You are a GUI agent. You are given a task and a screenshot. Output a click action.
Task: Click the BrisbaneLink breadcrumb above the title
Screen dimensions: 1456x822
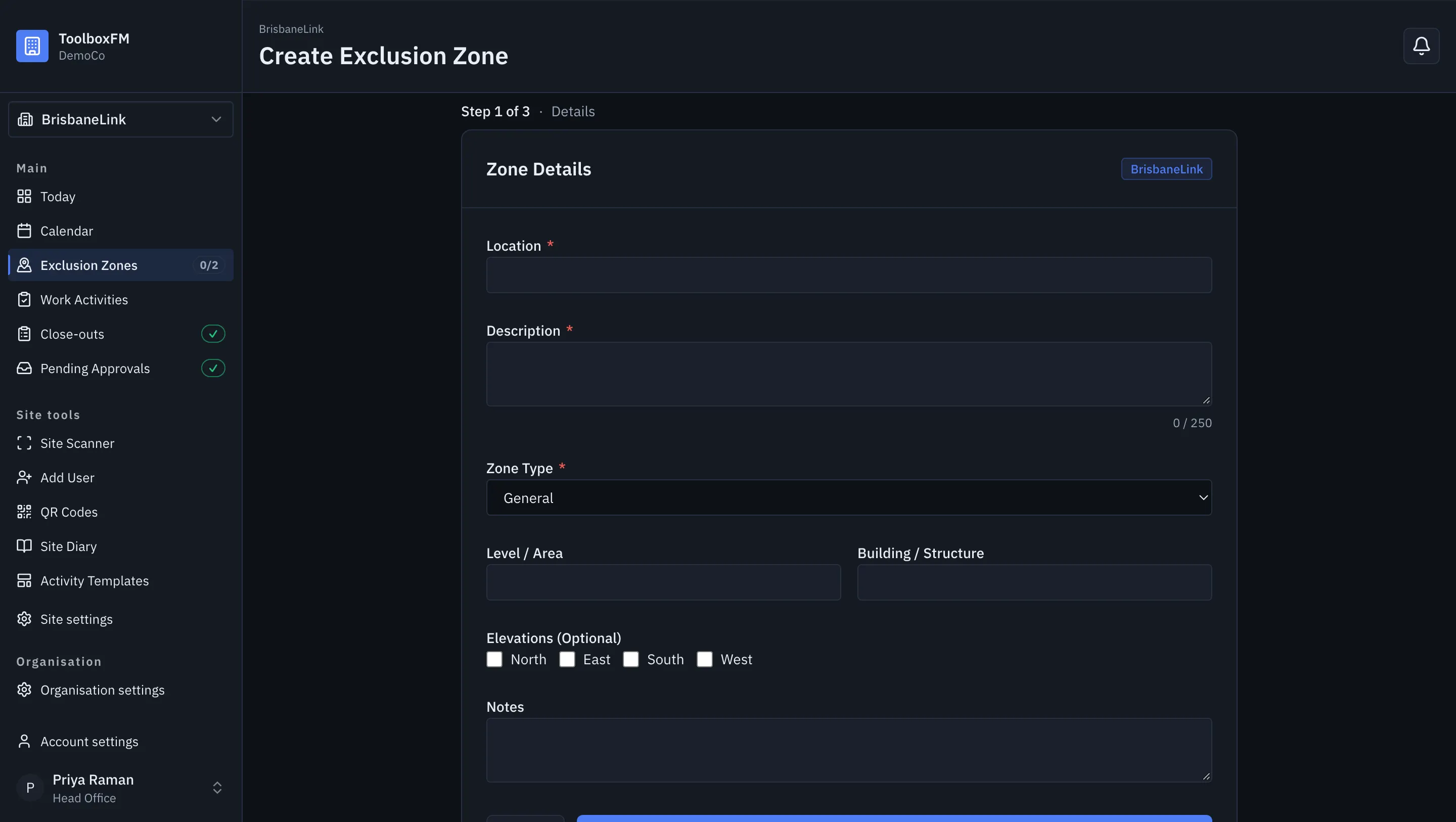pyautogui.click(x=291, y=29)
